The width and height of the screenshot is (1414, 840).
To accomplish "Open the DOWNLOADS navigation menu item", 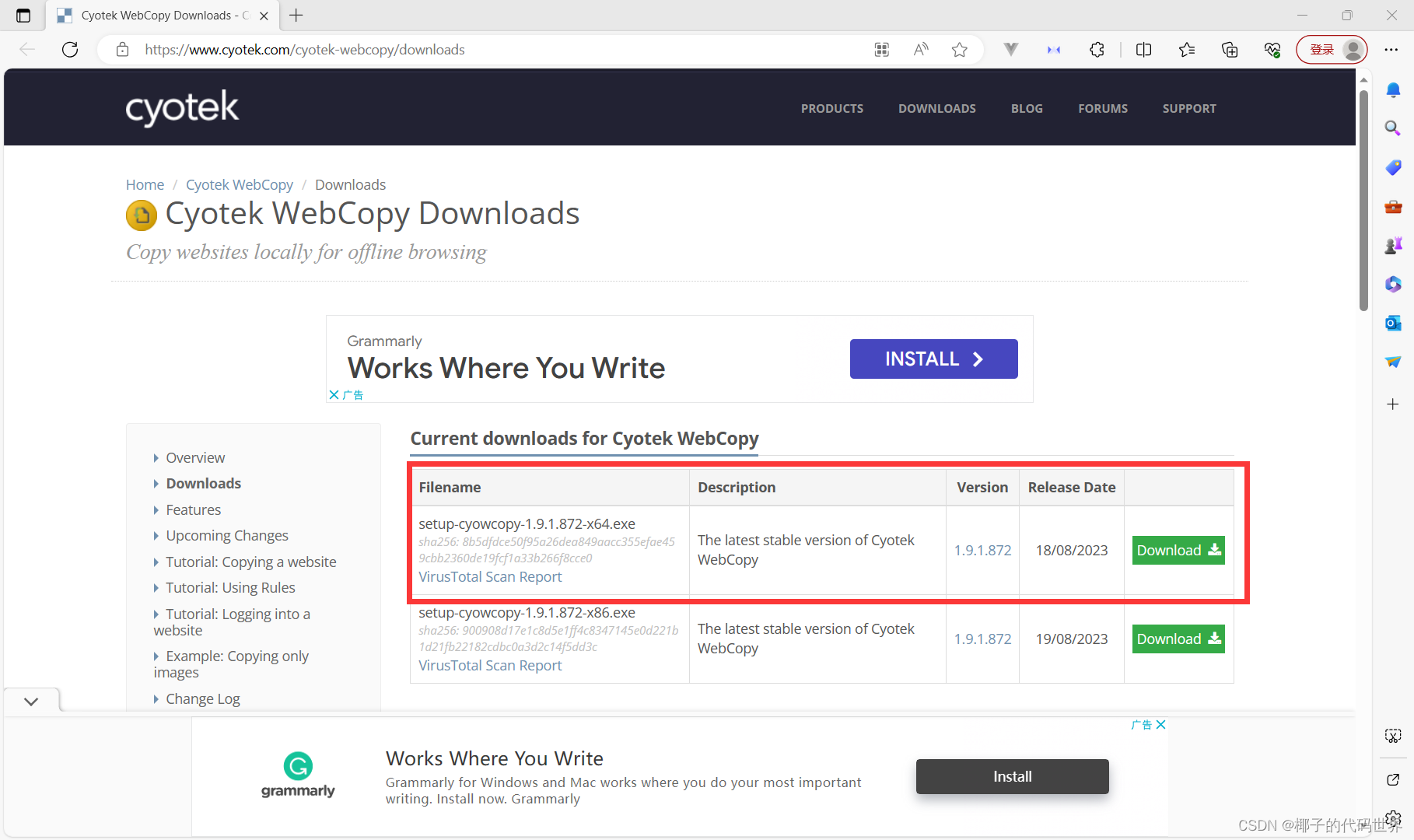I will (936, 108).
